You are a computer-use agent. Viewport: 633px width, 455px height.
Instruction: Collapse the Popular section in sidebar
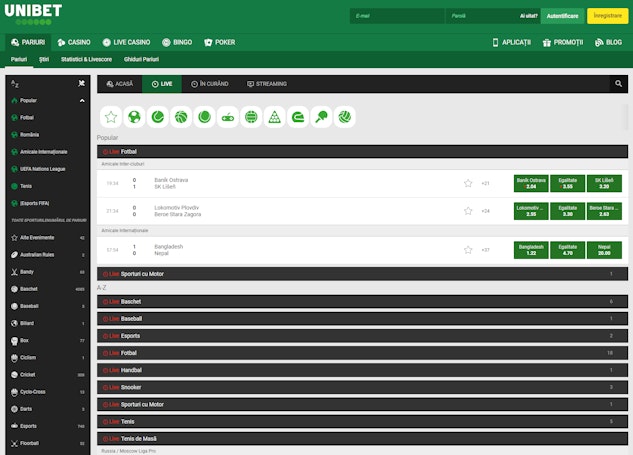pos(82,101)
